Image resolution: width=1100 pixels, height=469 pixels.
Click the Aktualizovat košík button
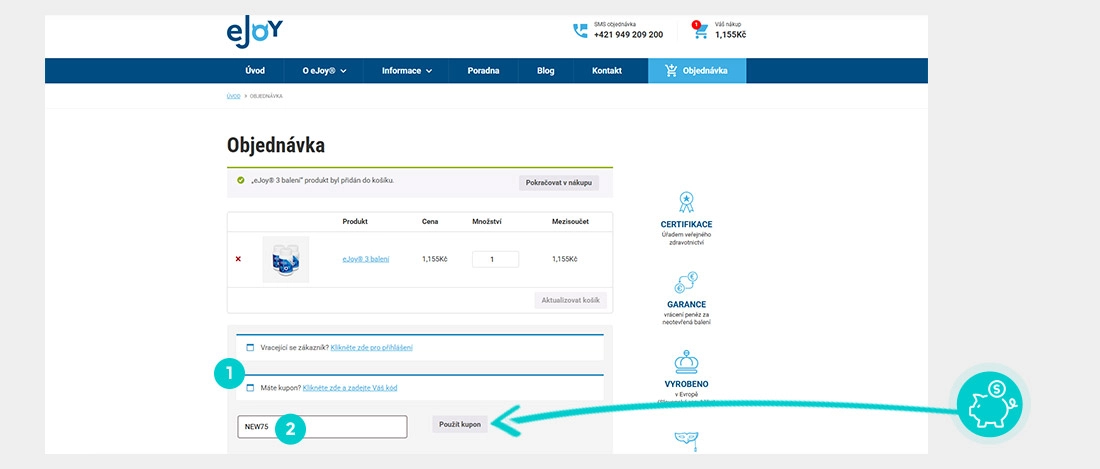coord(570,300)
